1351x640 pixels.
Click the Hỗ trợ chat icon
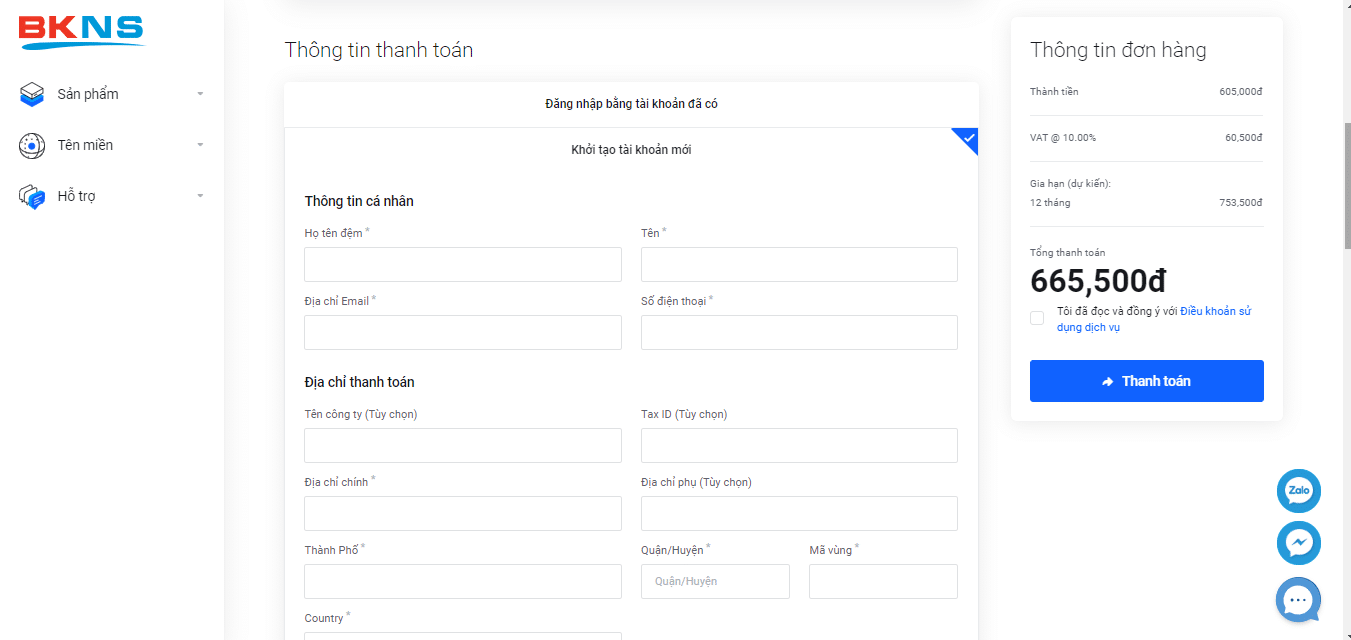pos(32,197)
